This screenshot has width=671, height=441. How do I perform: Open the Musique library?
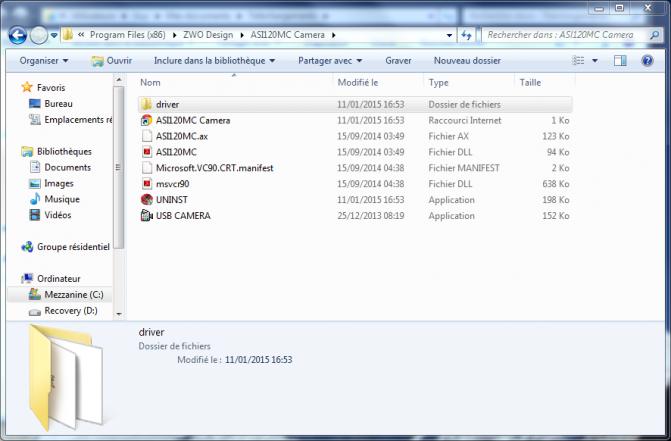pos(62,199)
